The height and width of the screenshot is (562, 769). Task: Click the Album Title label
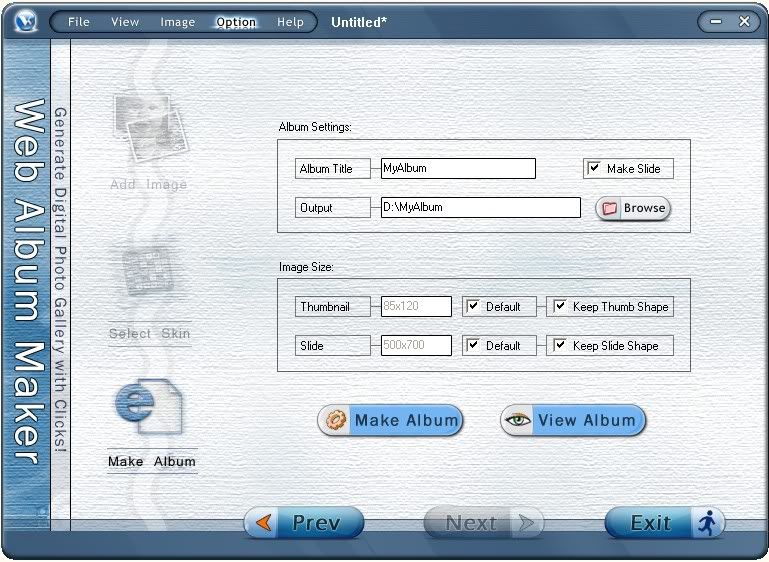(326, 169)
